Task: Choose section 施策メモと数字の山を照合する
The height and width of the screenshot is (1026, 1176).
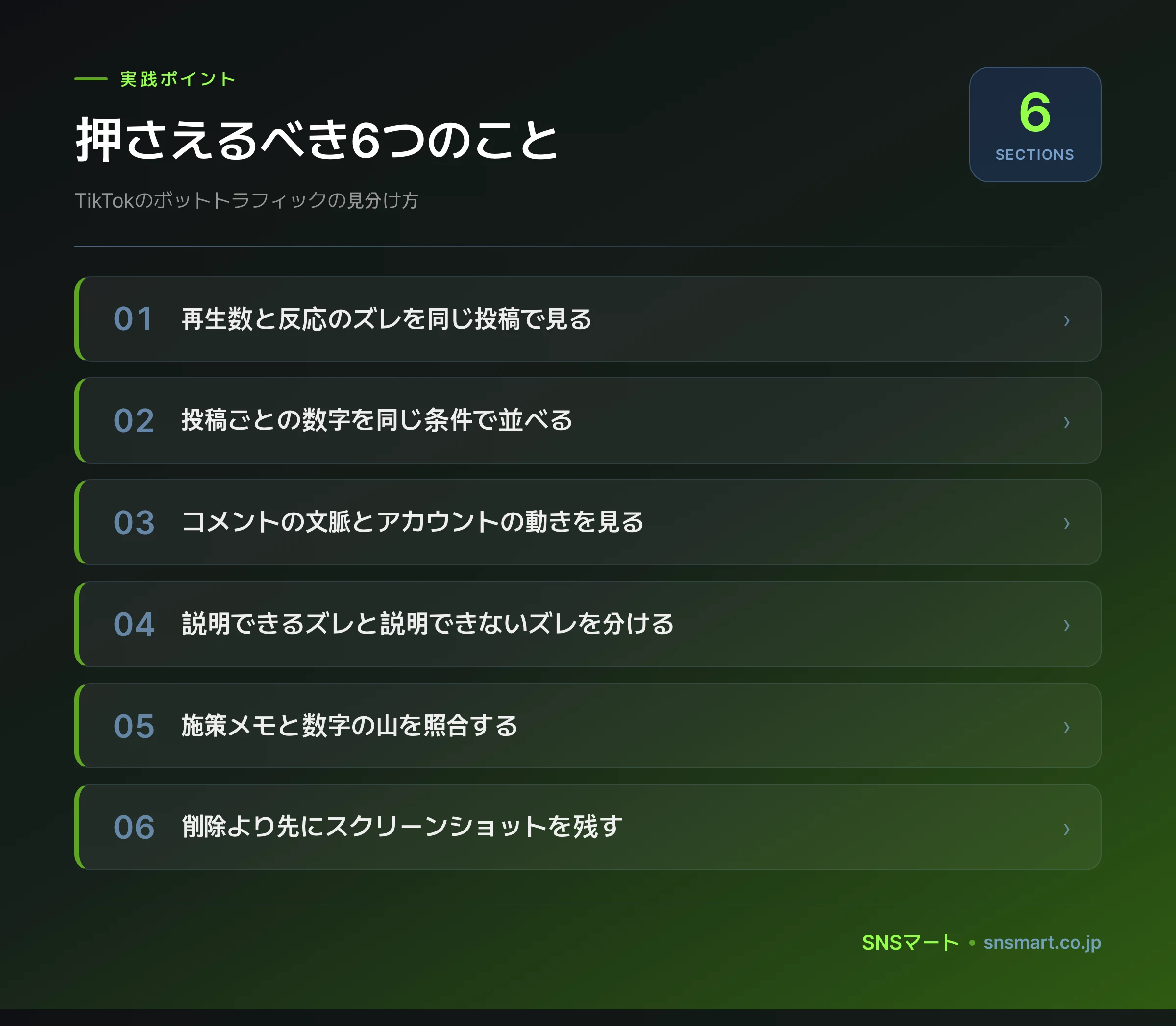Action: tap(349, 726)
